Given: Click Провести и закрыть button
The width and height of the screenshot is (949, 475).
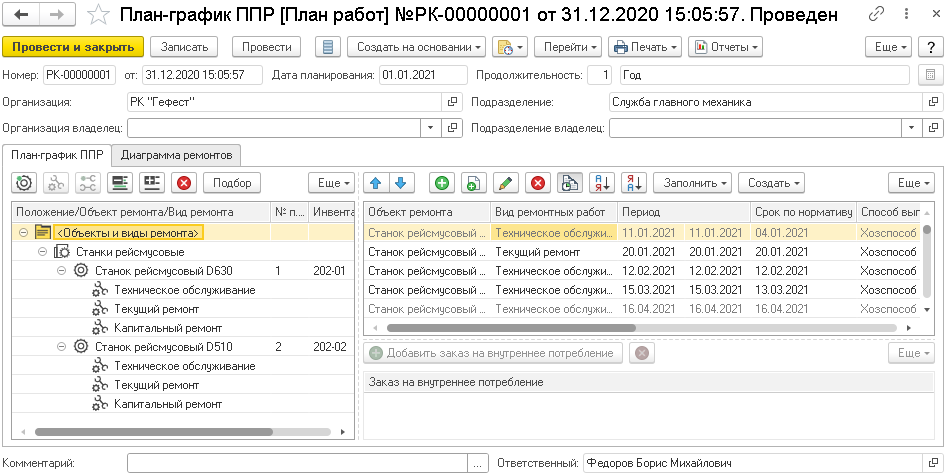Looking at the screenshot, I should point(73,47).
